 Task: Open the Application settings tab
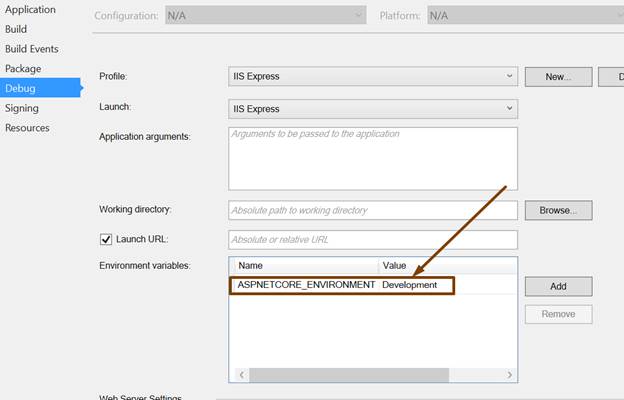point(30,9)
